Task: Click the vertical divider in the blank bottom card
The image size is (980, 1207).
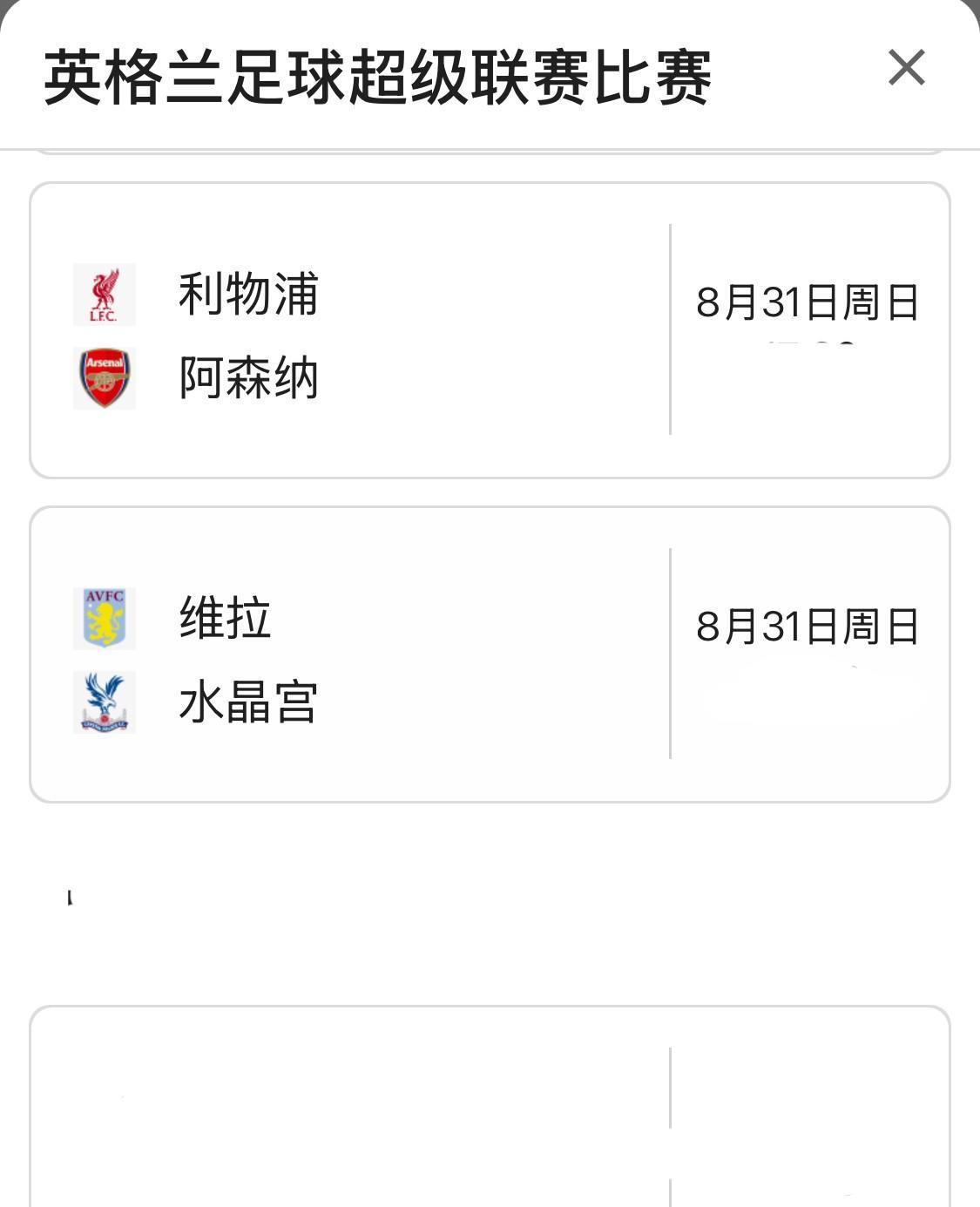Action: coord(670,1089)
